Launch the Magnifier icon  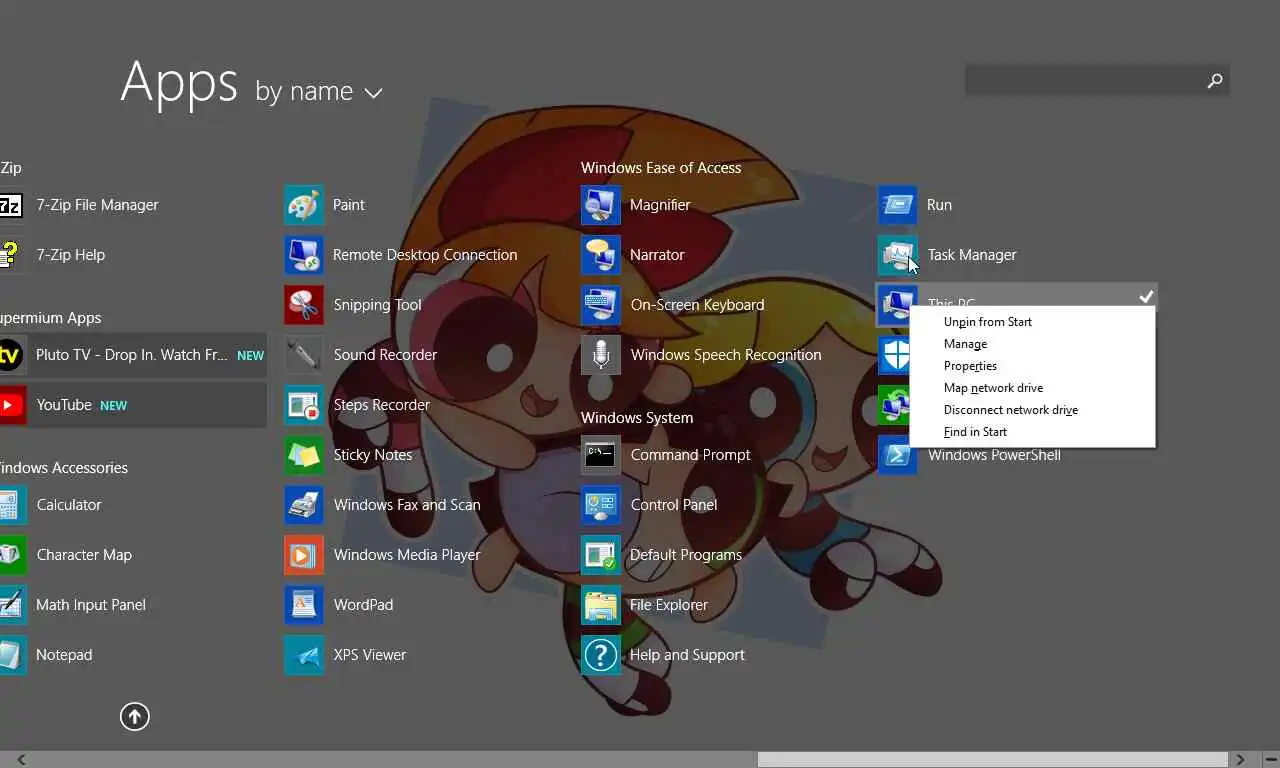pos(601,205)
